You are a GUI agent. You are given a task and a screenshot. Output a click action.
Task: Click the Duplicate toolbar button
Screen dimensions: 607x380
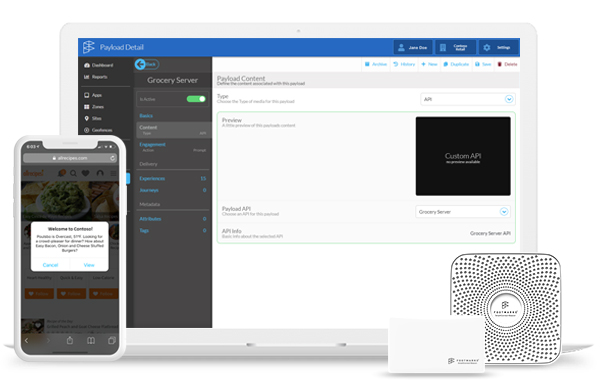[456, 64]
